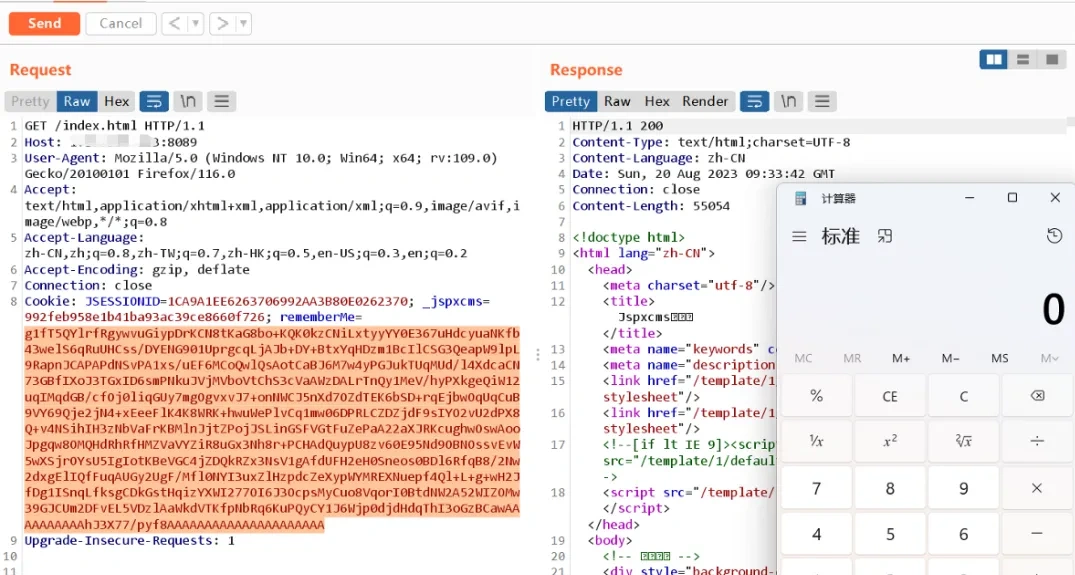
Task: Click the Response panel heading
Action: pyautogui.click(x=586, y=70)
